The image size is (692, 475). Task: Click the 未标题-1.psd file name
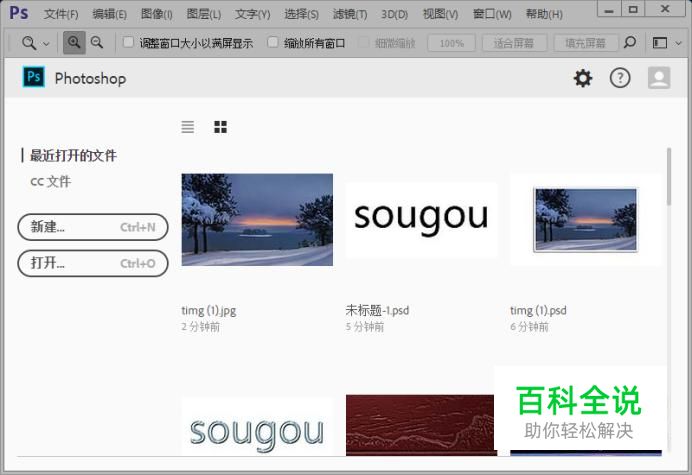point(377,310)
